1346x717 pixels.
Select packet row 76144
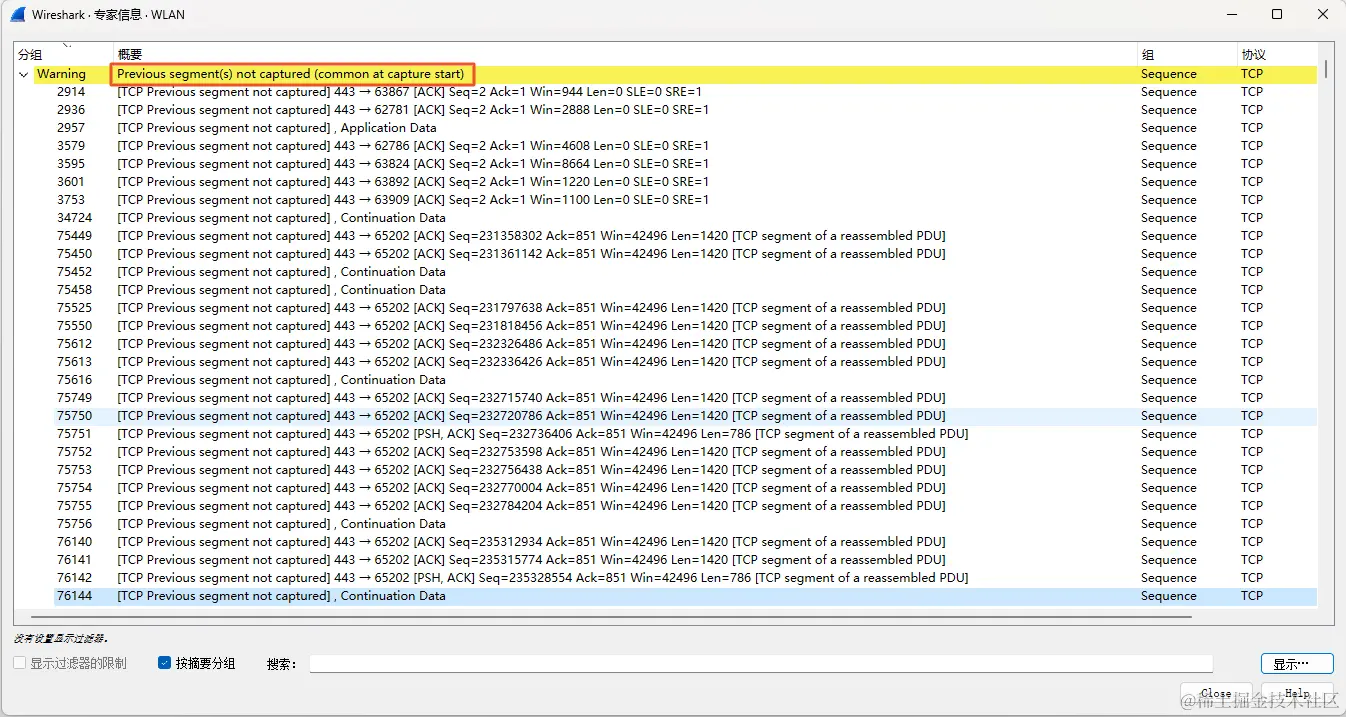[x=685, y=596]
